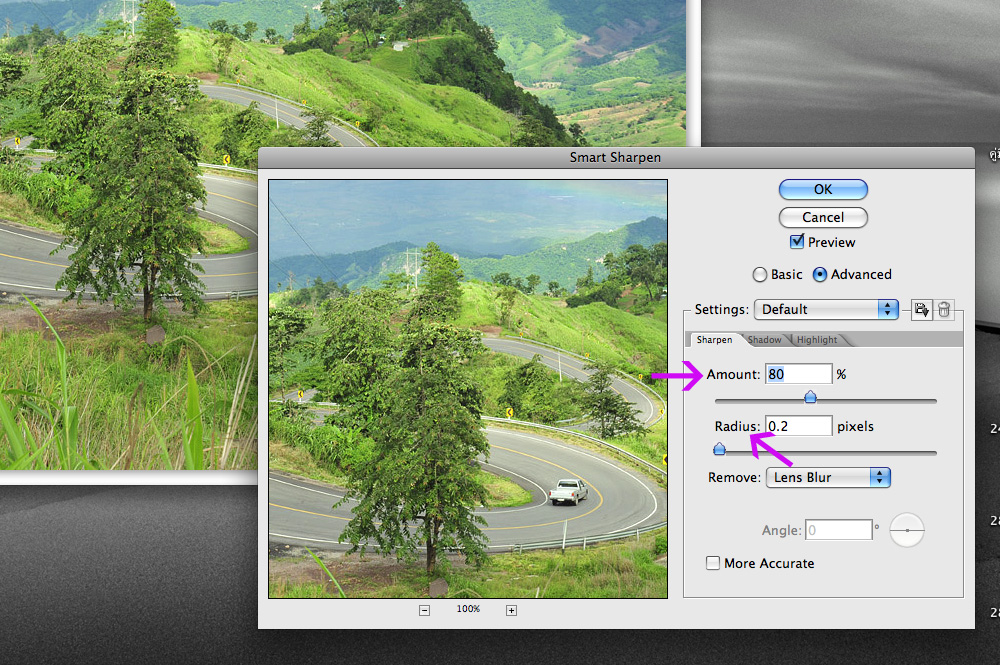Zoom out the preview with the minus button
This screenshot has height=665, width=1000.
[425, 610]
